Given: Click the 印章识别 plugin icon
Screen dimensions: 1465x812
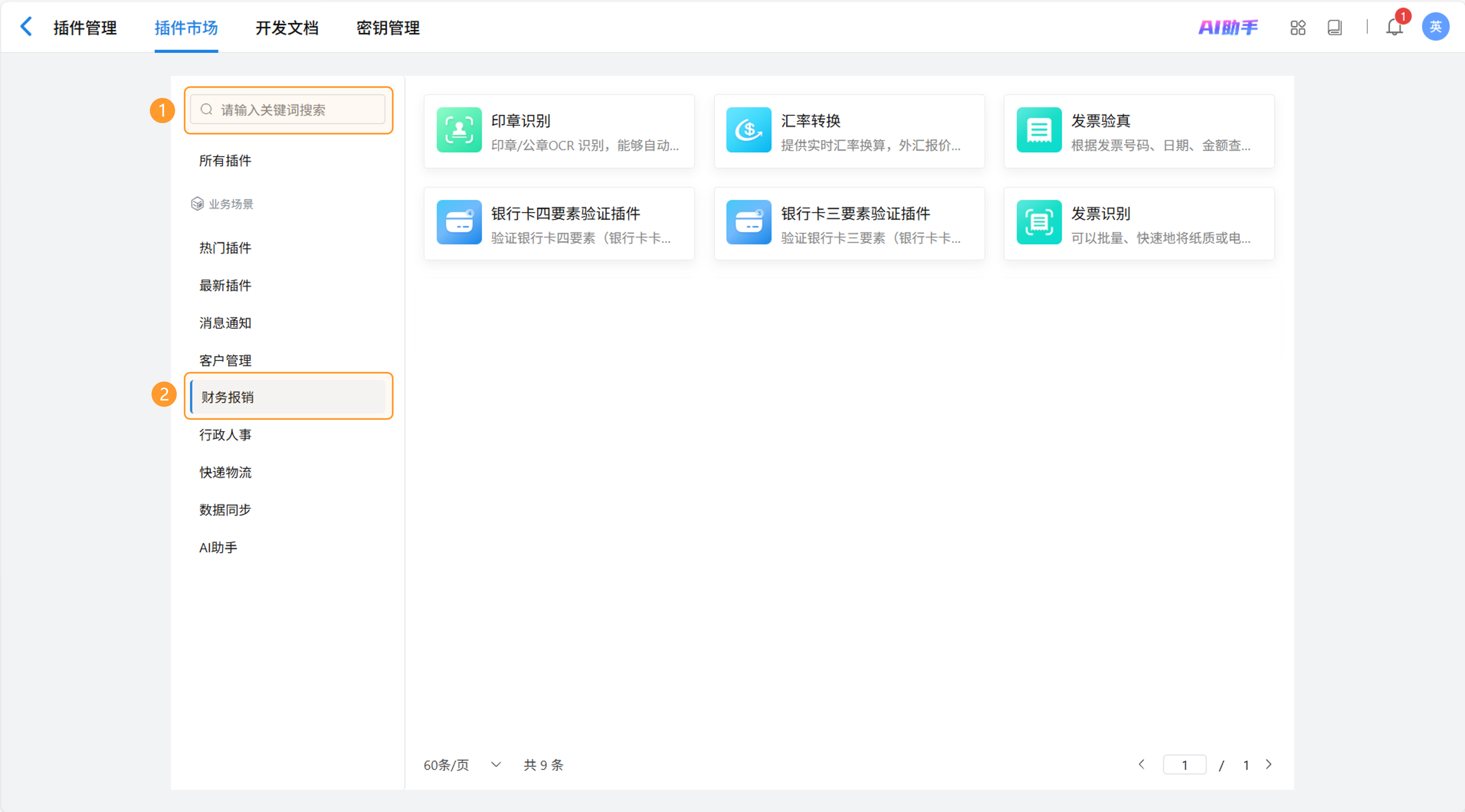Looking at the screenshot, I should (459, 130).
